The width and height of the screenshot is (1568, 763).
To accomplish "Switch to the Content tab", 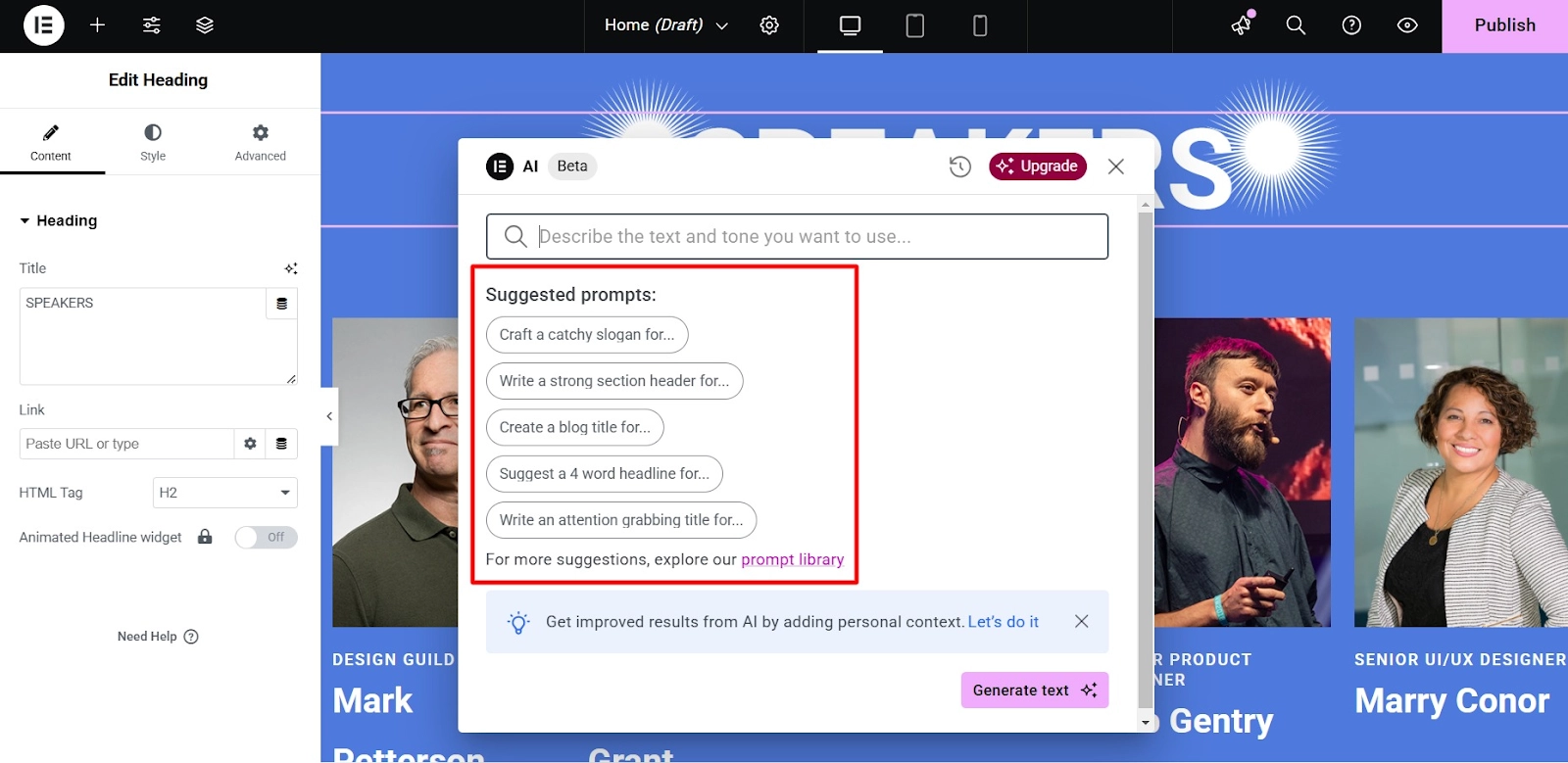I will pyautogui.click(x=51, y=143).
